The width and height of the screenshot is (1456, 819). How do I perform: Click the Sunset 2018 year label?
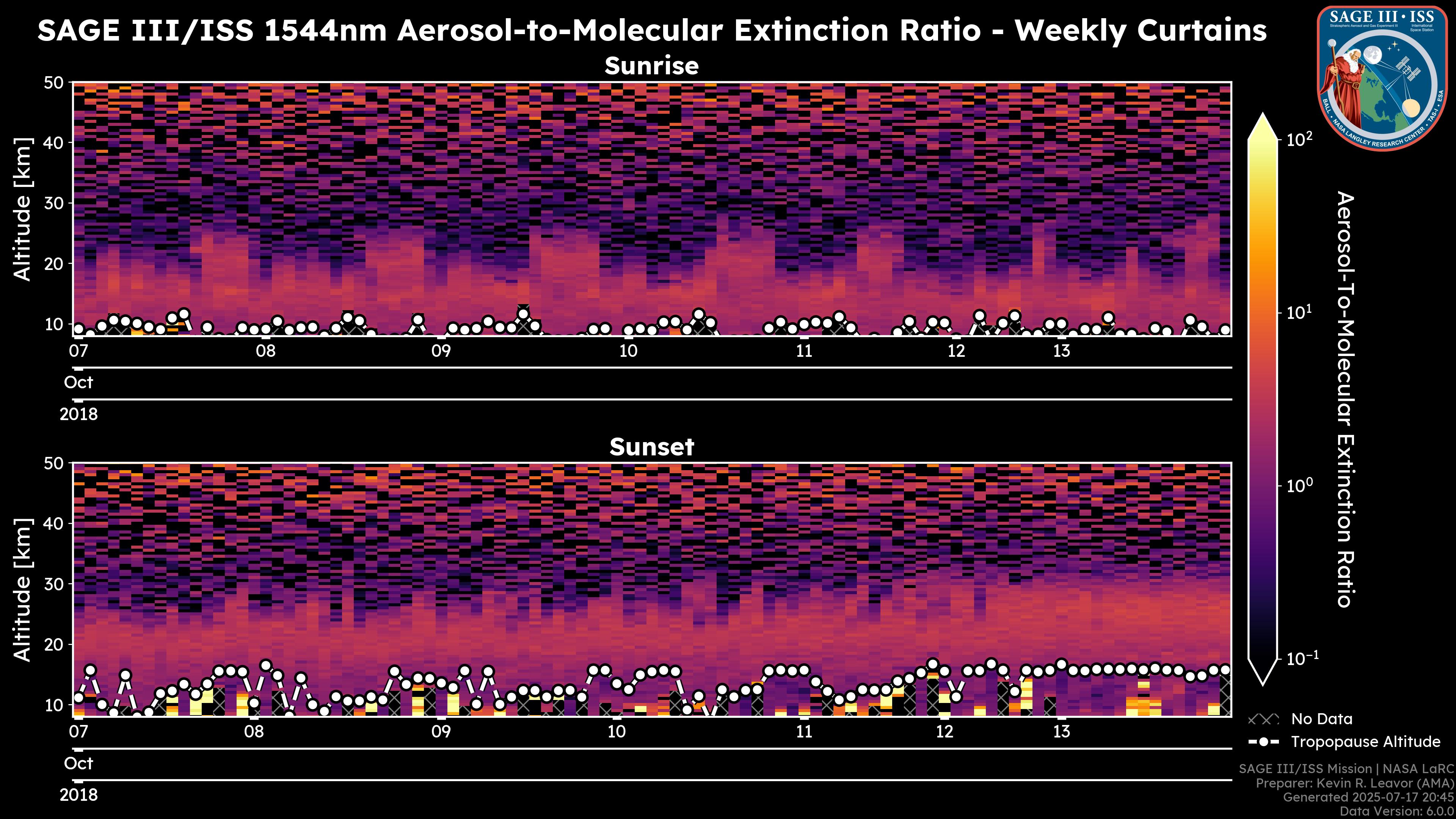pyautogui.click(x=78, y=795)
